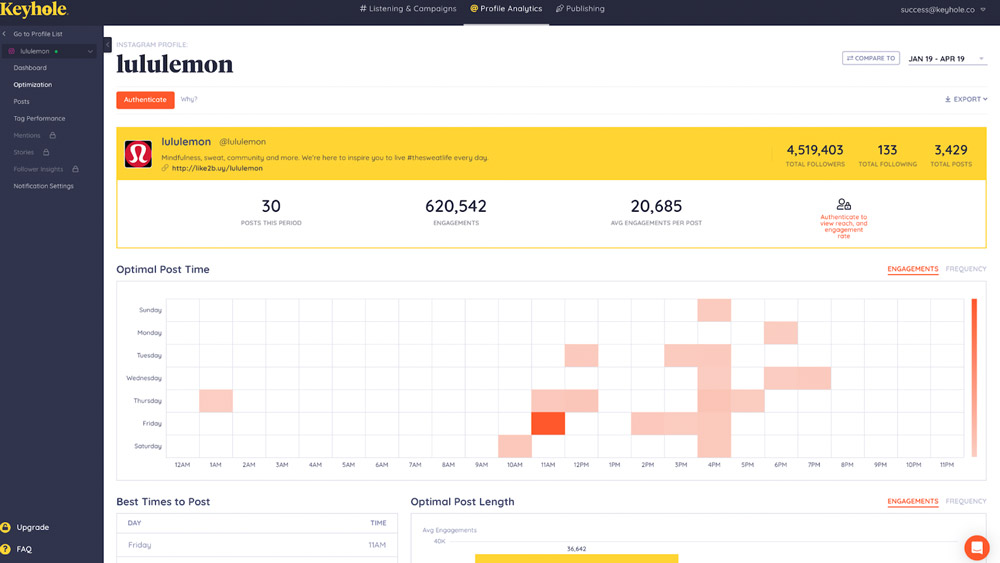Select Frequency toggle for Optimal Post Time
Screen dimensions: 1000x563
[966, 269]
